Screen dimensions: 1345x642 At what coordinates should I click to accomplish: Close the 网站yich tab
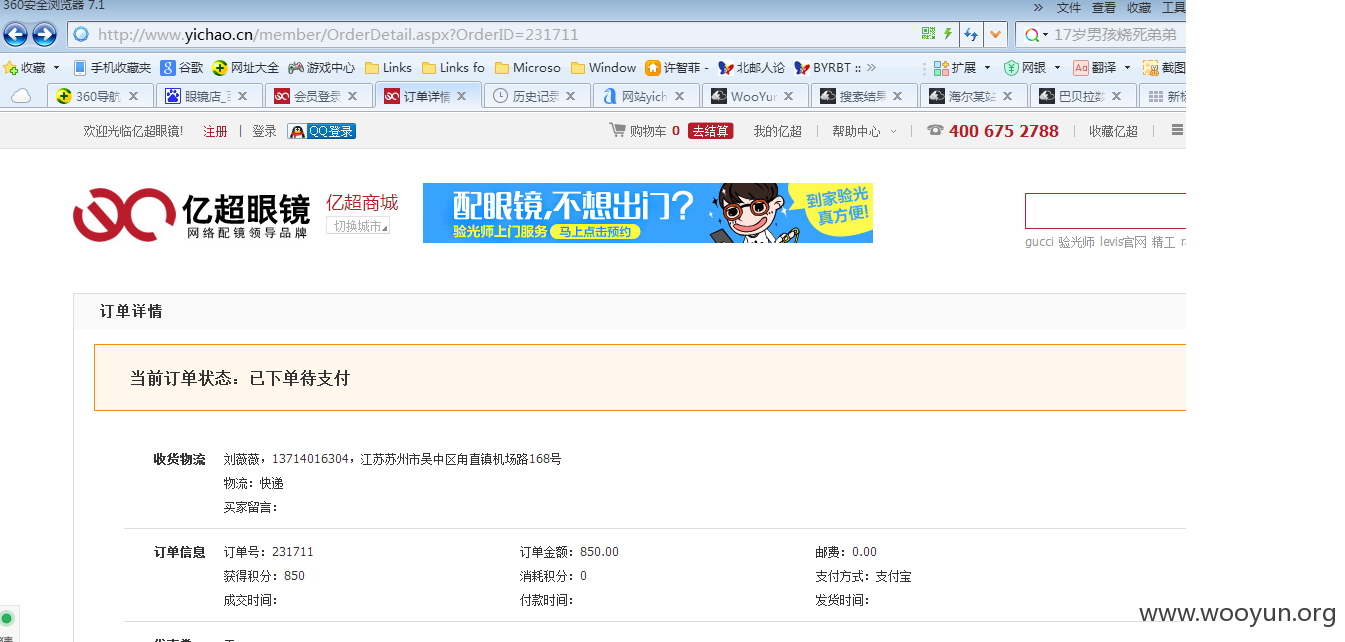tap(679, 96)
